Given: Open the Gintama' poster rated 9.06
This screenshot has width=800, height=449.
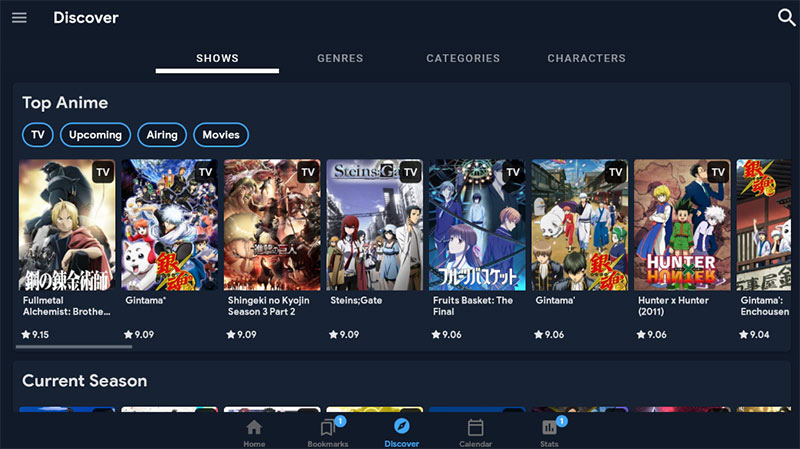Looking at the screenshot, I should coord(580,225).
